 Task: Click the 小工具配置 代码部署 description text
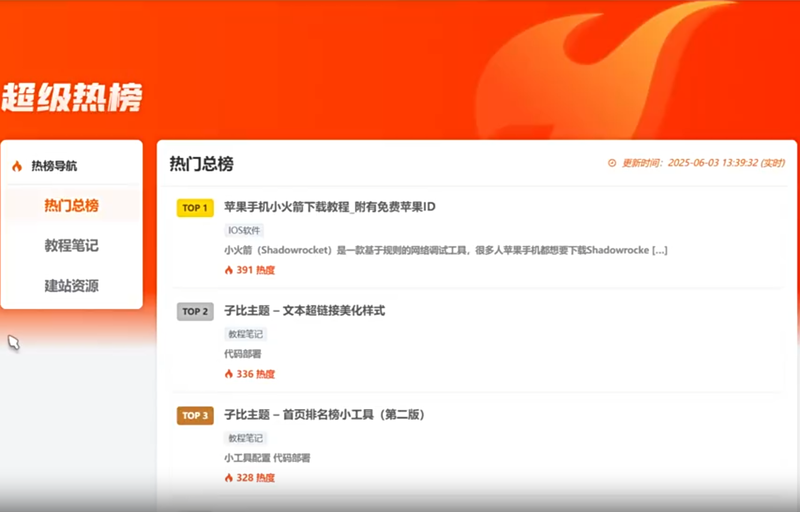(x=267, y=458)
